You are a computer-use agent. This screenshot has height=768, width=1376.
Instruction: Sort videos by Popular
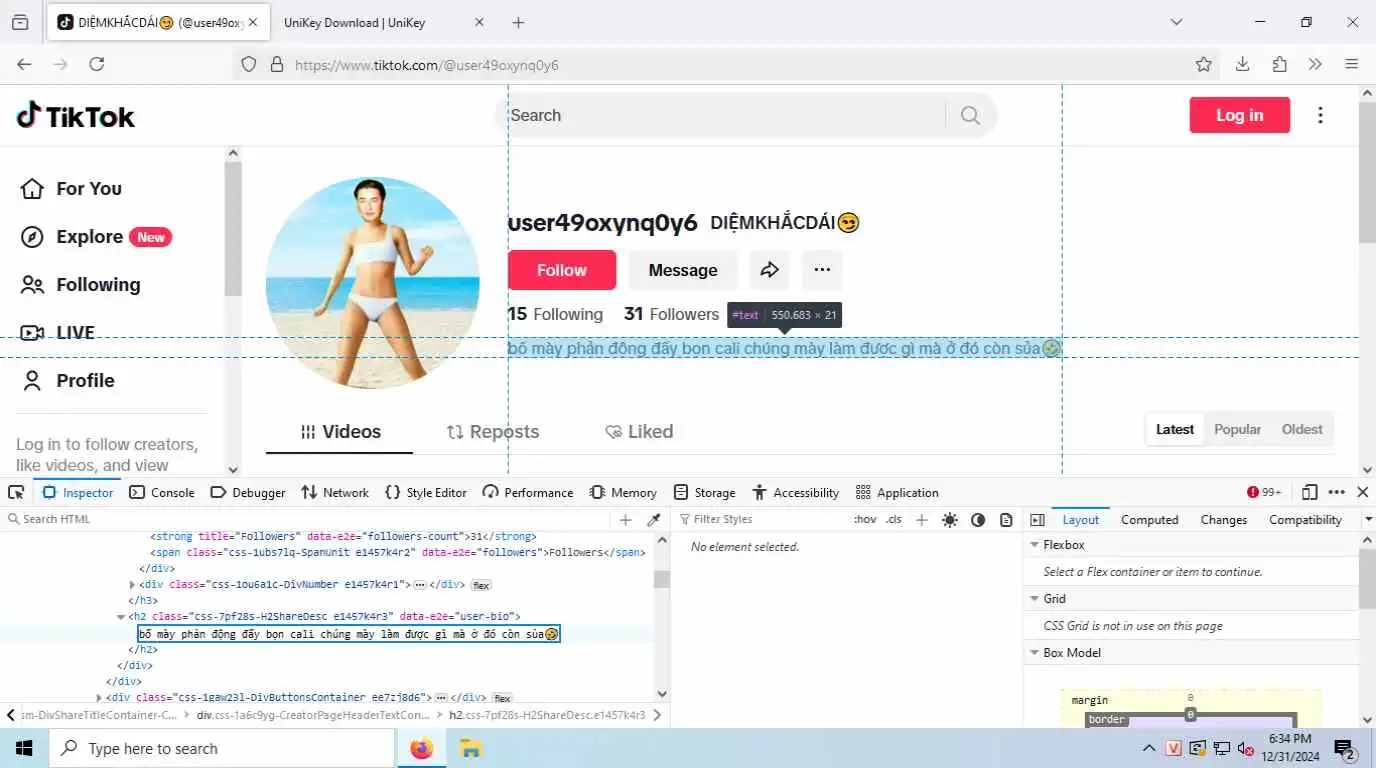point(1237,429)
